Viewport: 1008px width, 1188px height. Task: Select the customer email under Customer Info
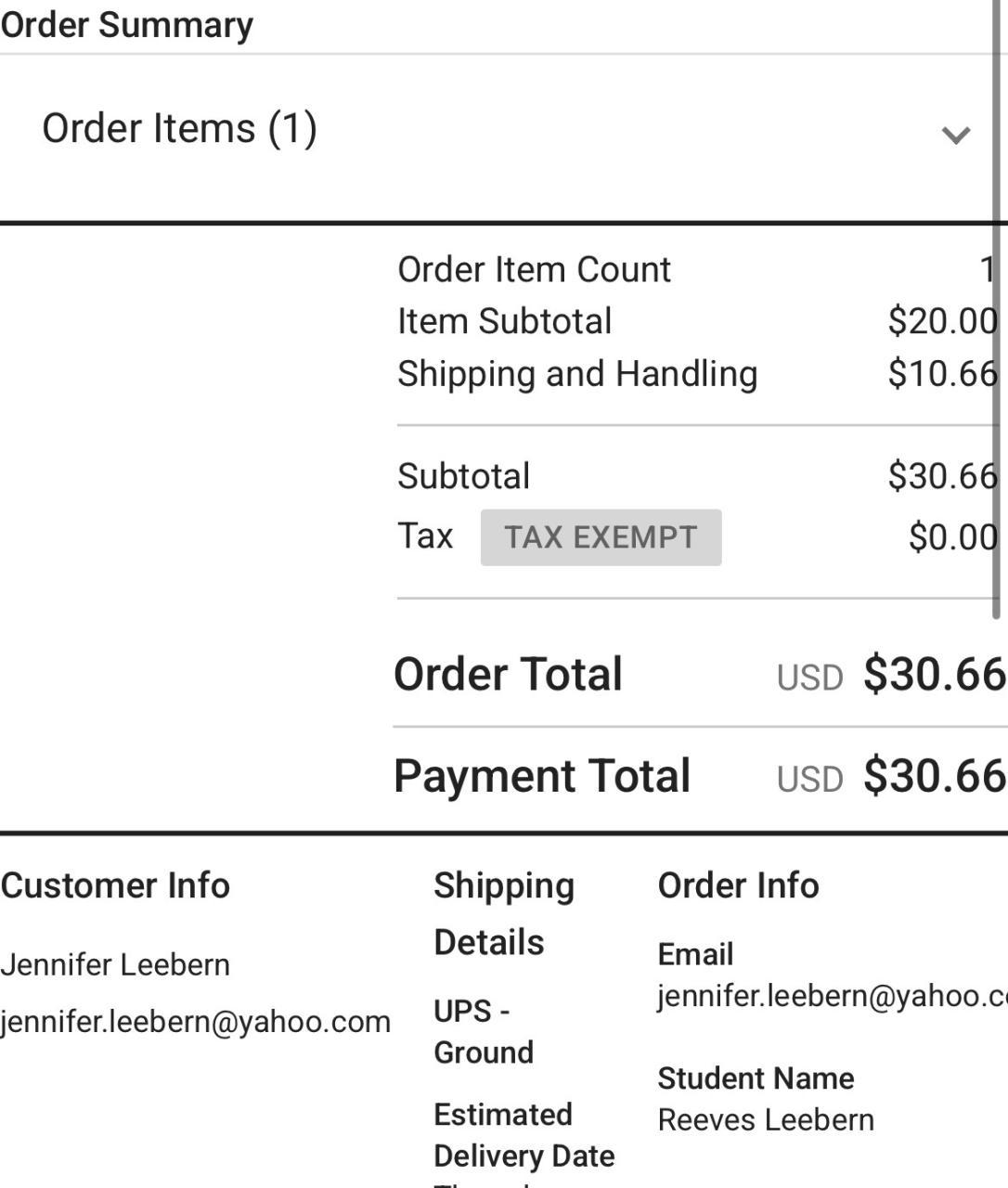click(x=195, y=1022)
